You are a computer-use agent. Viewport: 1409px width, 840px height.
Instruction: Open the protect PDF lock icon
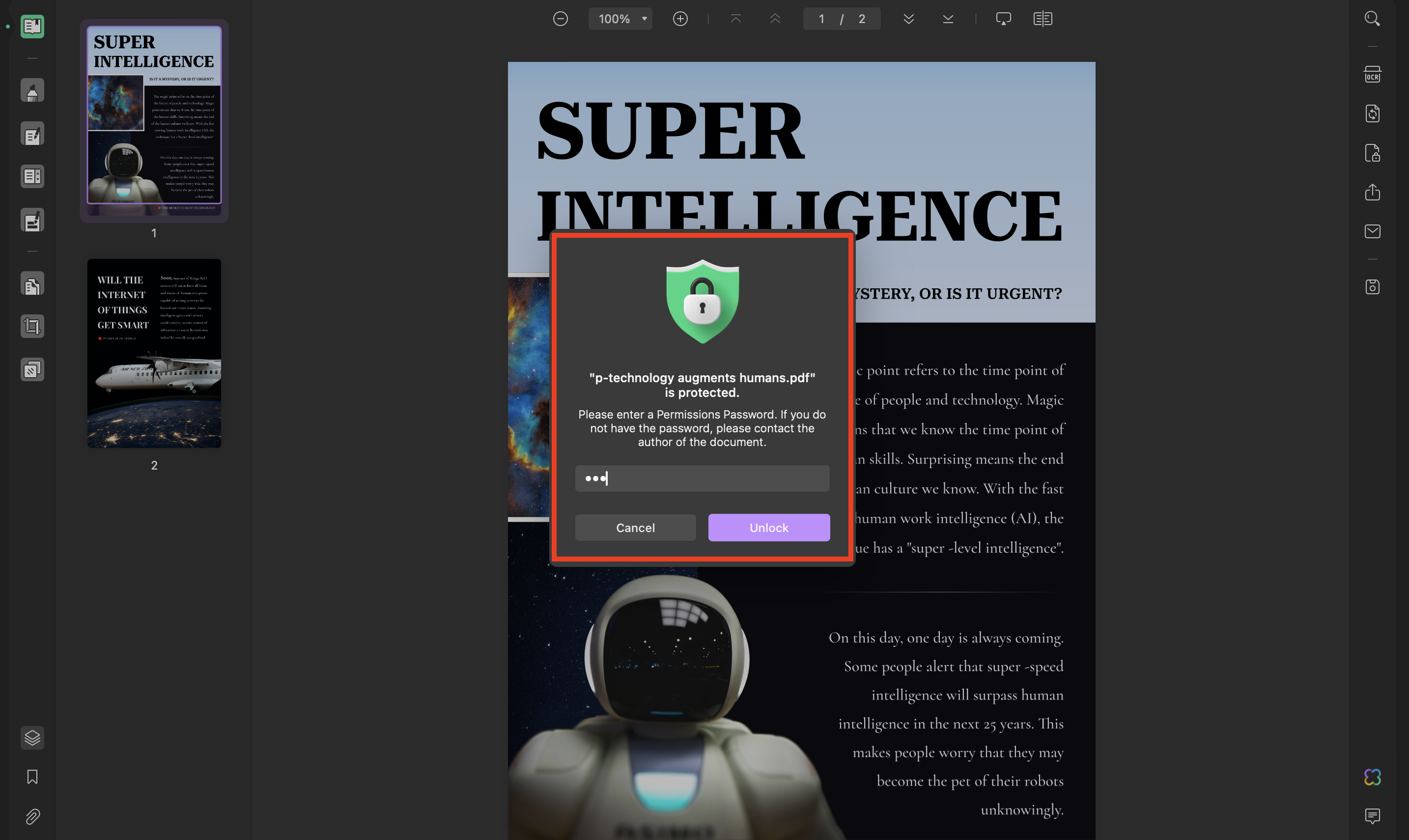click(1372, 153)
